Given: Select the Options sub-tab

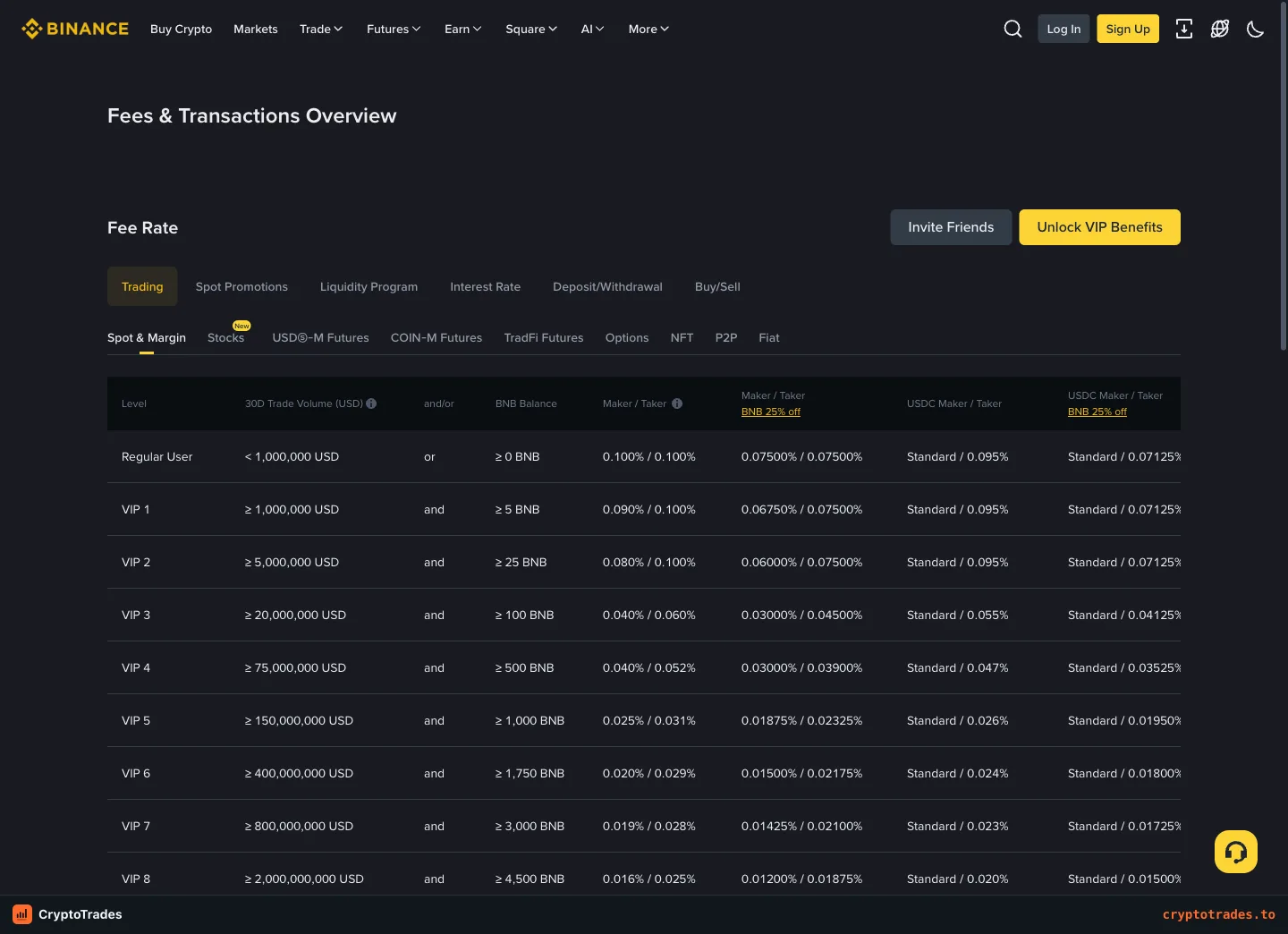Looking at the screenshot, I should [627, 337].
